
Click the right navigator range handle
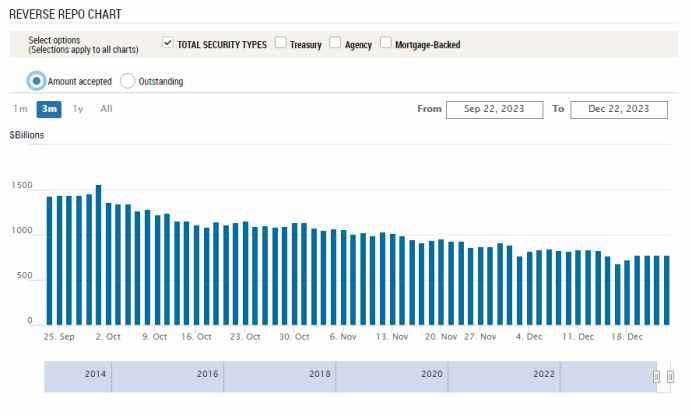[x=670, y=376]
